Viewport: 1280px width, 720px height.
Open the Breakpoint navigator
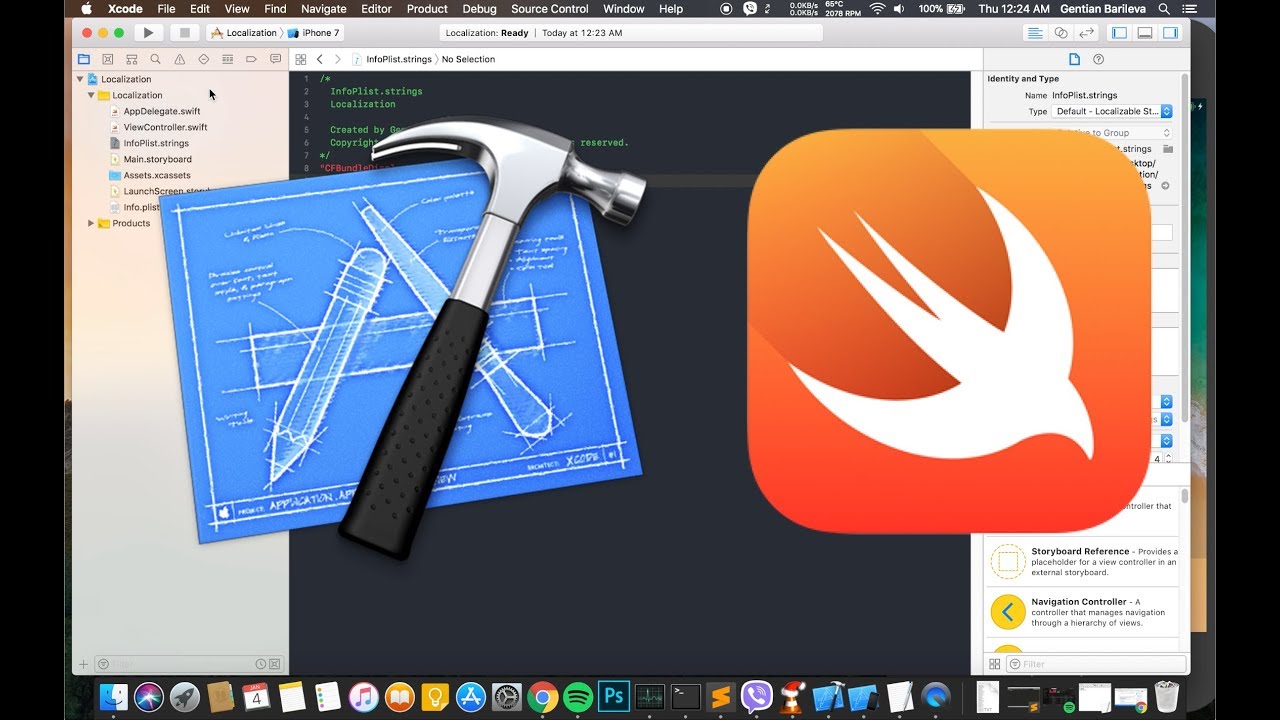251,59
